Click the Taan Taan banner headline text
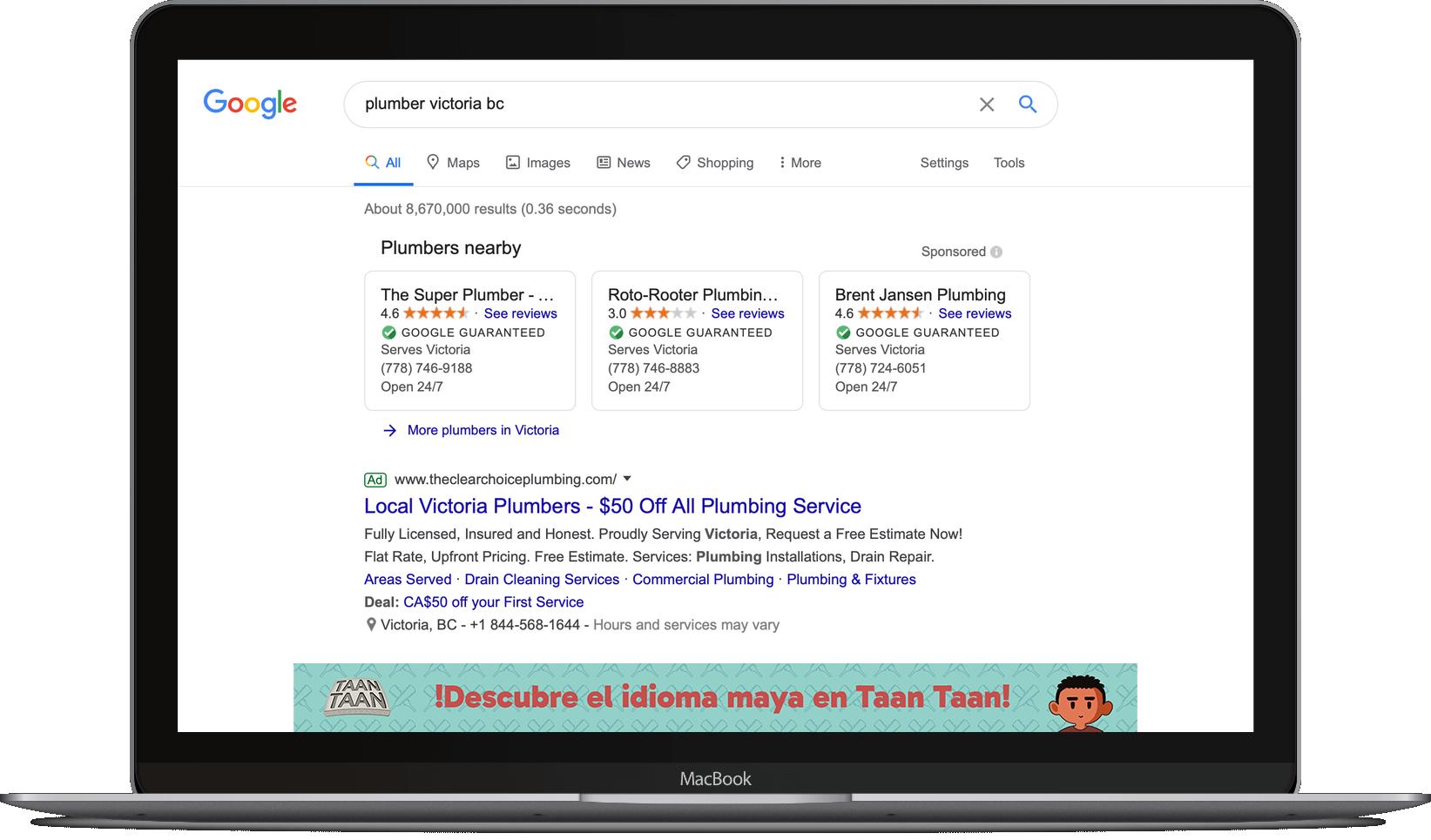 pos(722,697)
